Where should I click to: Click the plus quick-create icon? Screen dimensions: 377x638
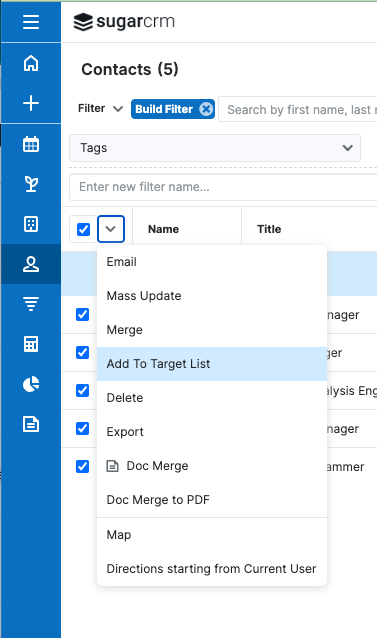coord(31,103)
